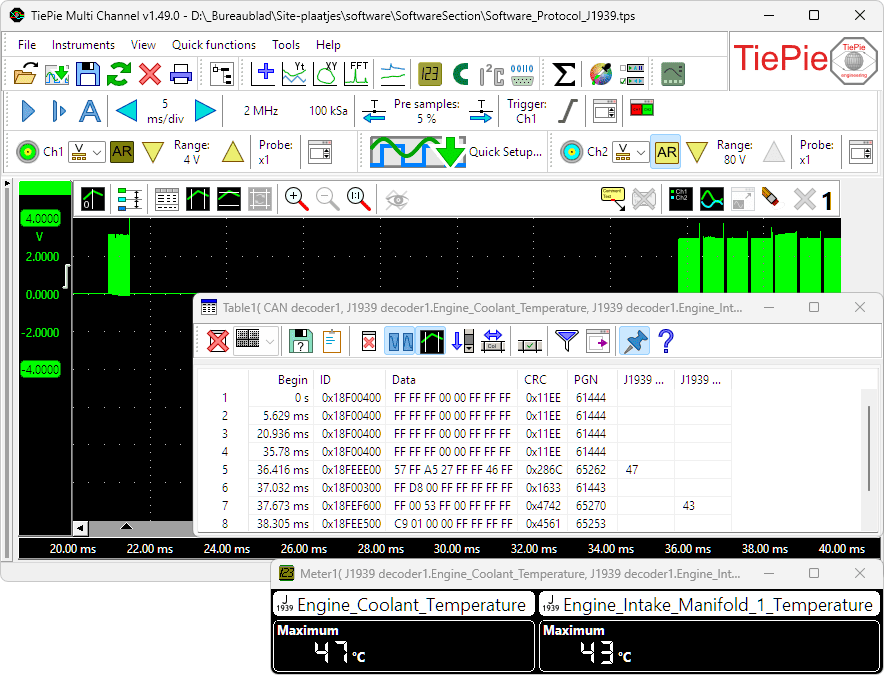This screenshot has width=884, height=675.
Task: Increase time base with right arrow
Action: pyautogui.click(x=205, y=111)
